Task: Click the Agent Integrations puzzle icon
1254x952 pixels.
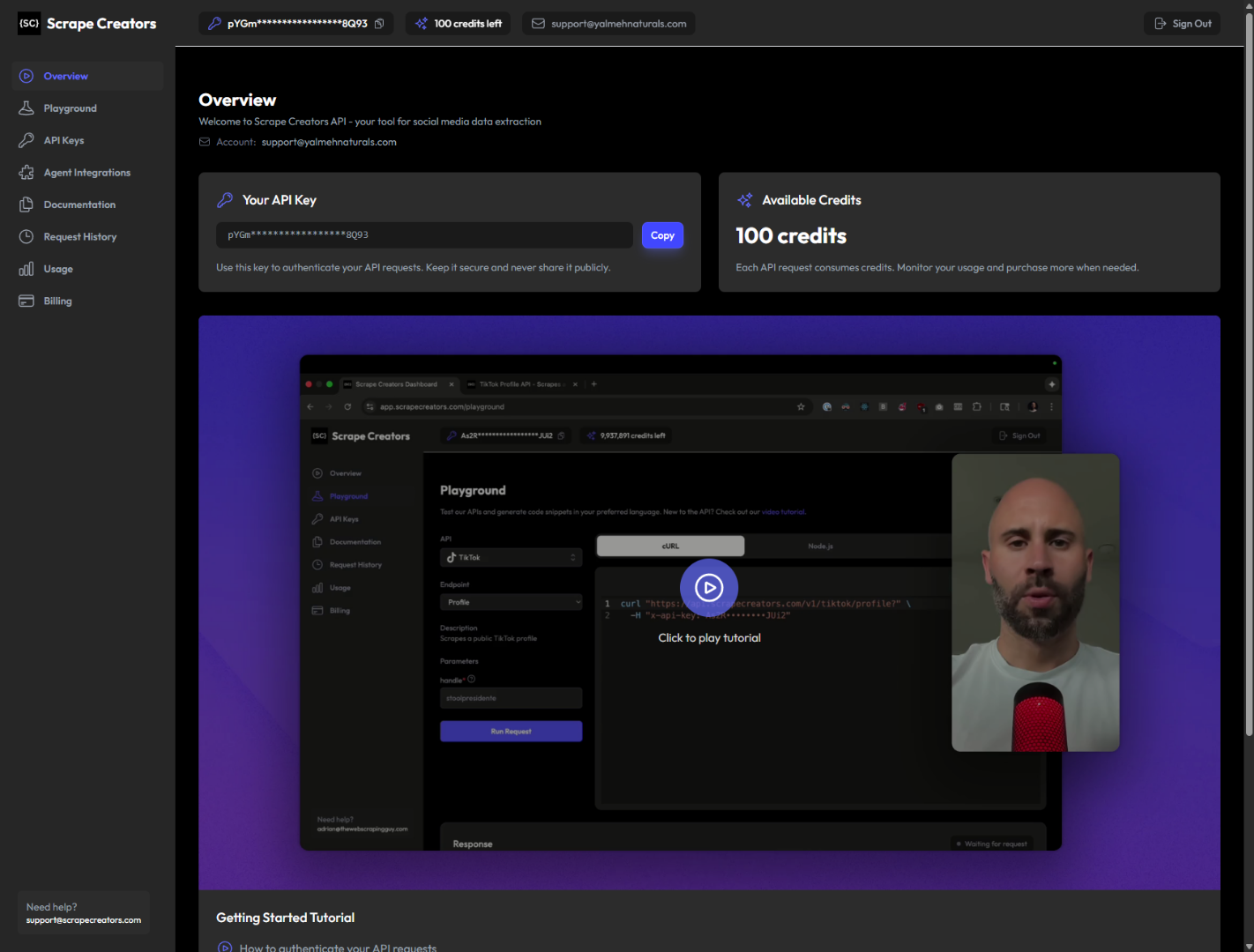Action: pyautogui.click(x=26, y=173)
